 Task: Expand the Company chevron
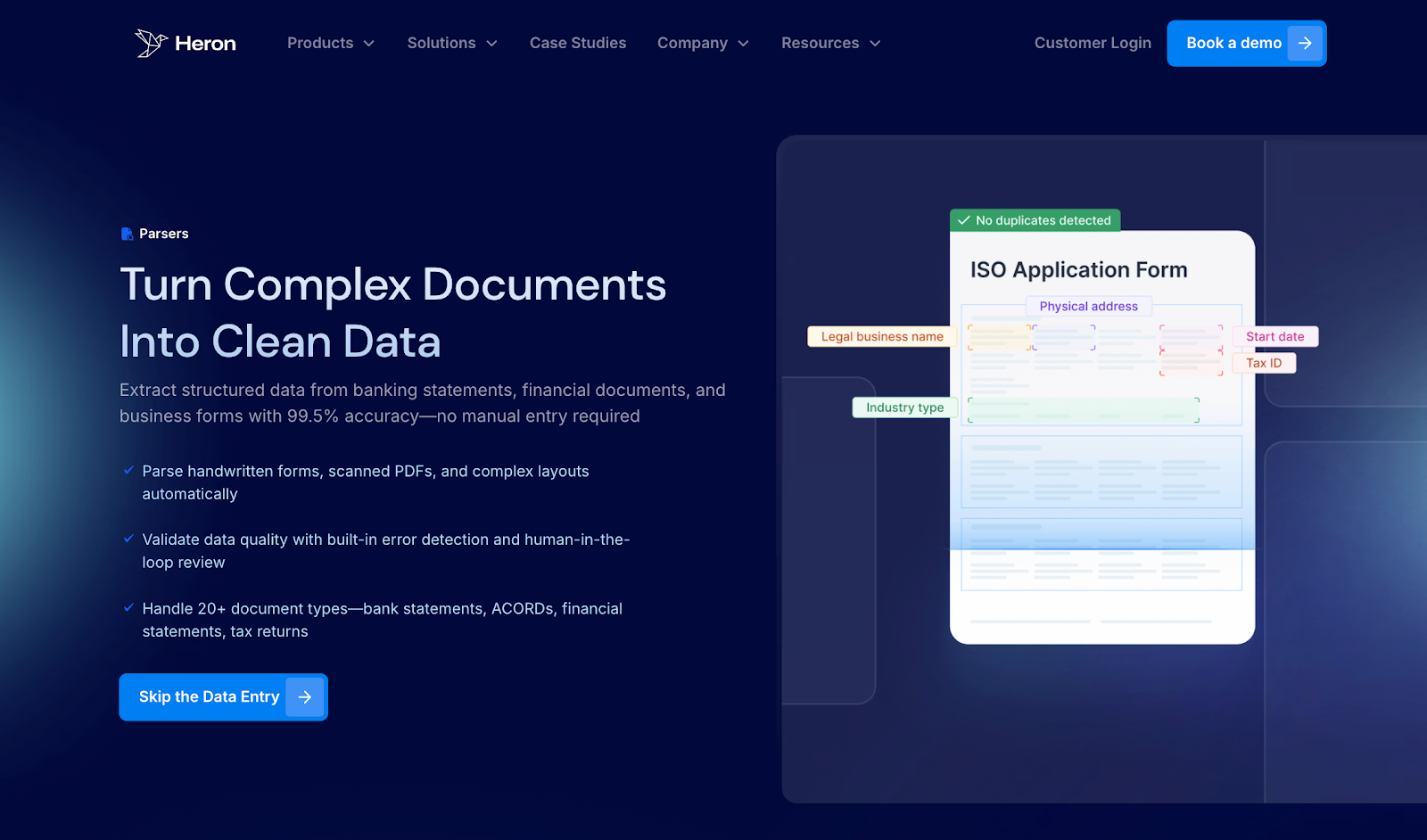point(743,44)
